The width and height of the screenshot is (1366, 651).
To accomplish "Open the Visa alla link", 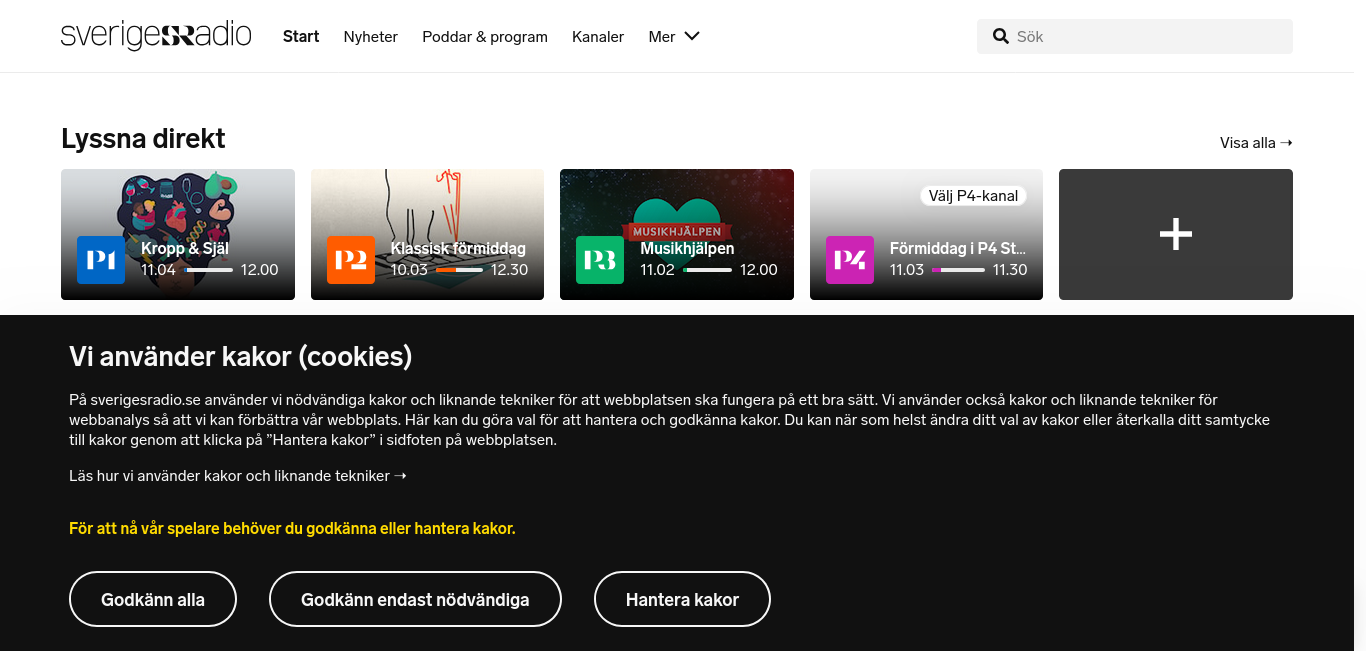I will coord(1256,143).
